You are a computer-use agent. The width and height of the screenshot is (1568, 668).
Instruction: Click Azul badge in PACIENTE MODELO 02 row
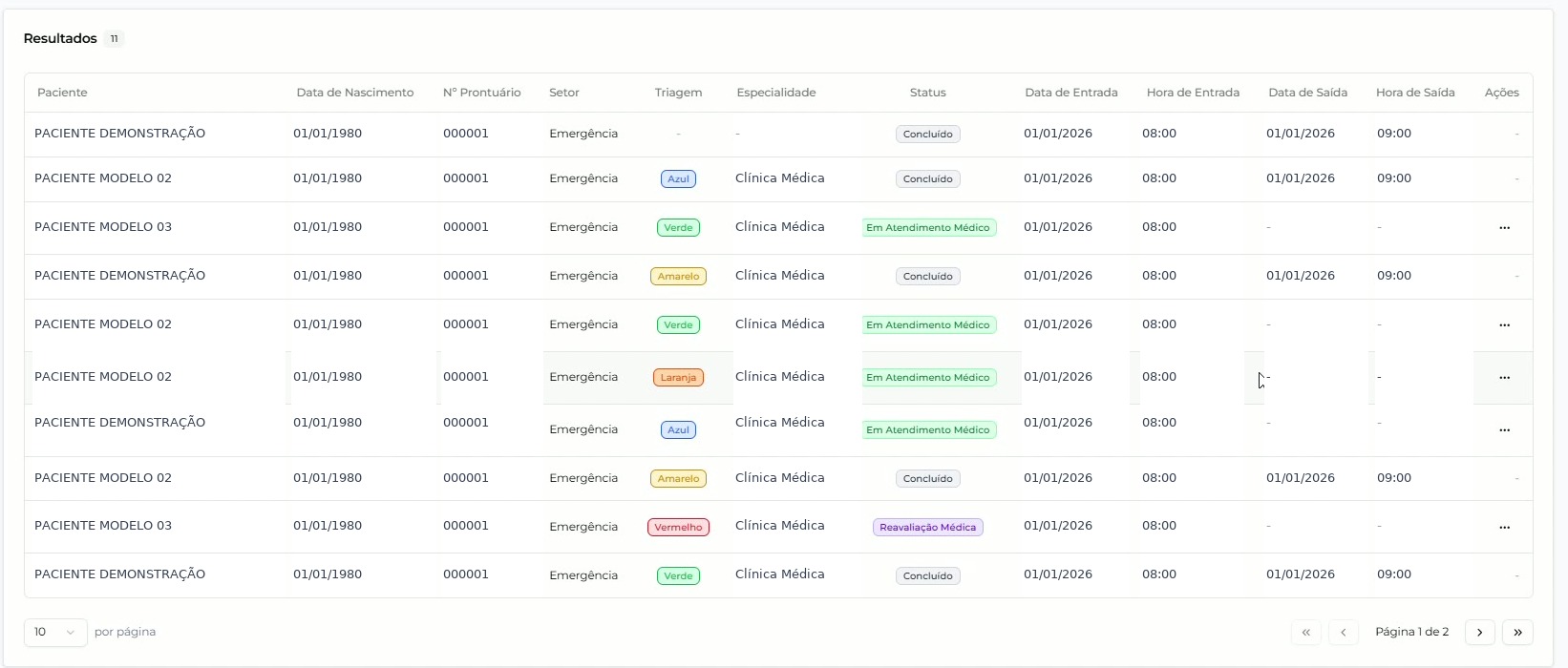click(x=678, y=179)
